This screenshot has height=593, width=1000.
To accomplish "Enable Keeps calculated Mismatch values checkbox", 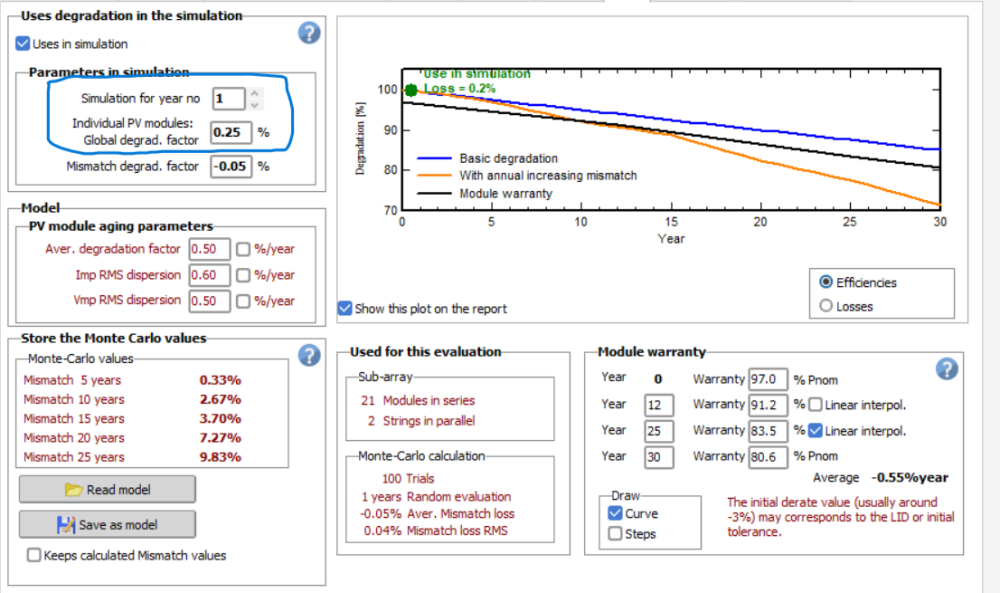I will [35, 555].
